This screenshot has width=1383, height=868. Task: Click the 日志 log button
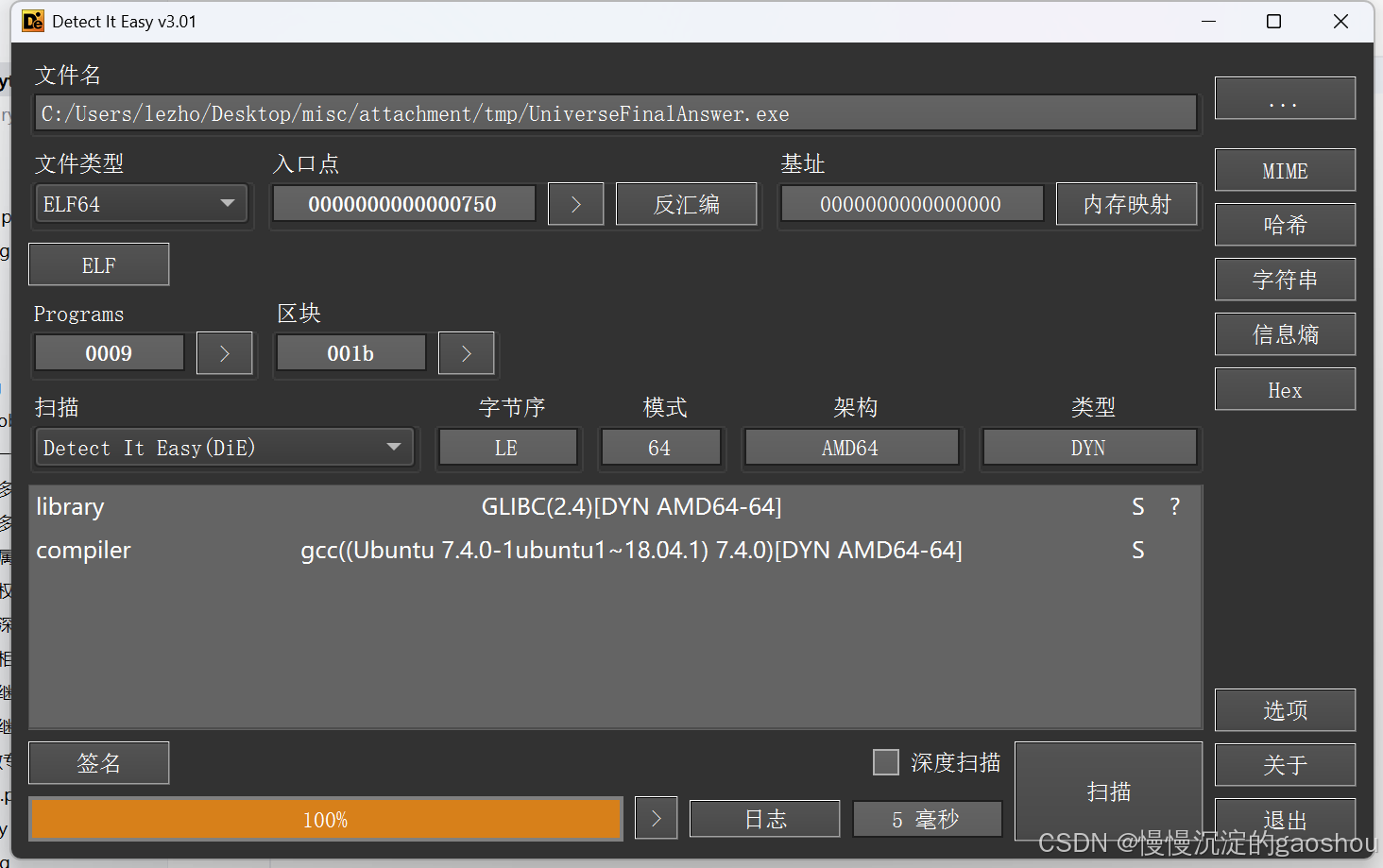click(x=764, y=819)
